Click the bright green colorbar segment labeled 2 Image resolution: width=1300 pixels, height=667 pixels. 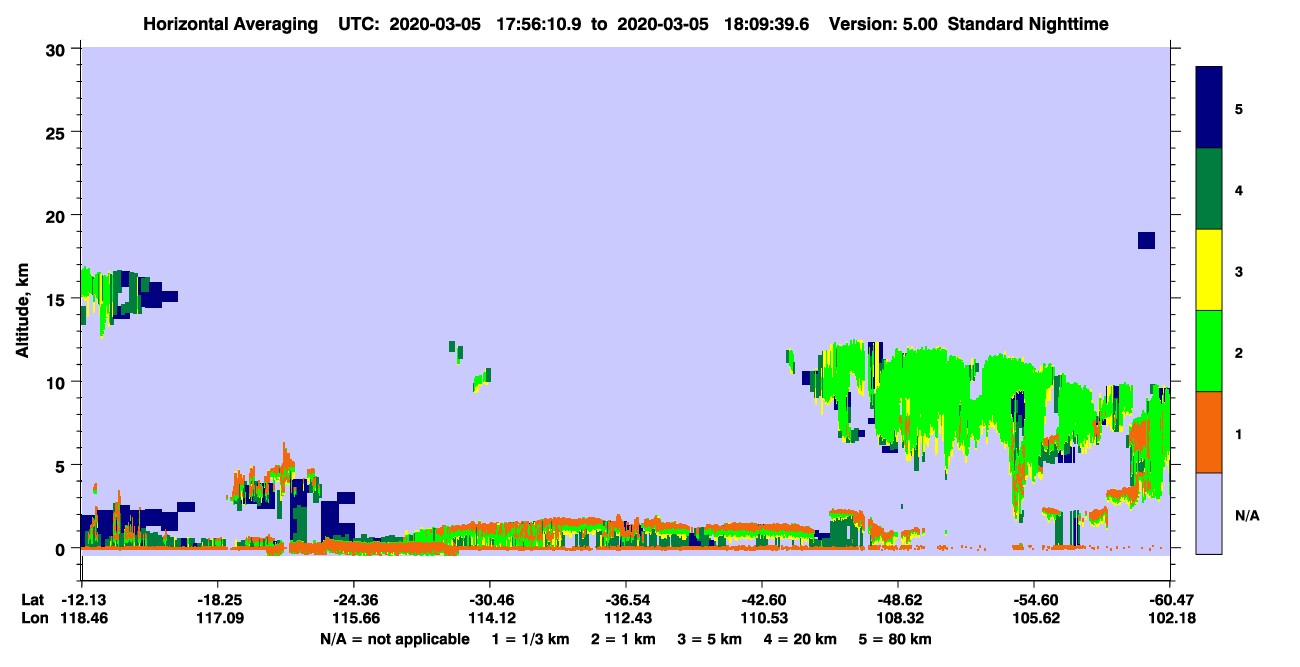pos(1209,351)
